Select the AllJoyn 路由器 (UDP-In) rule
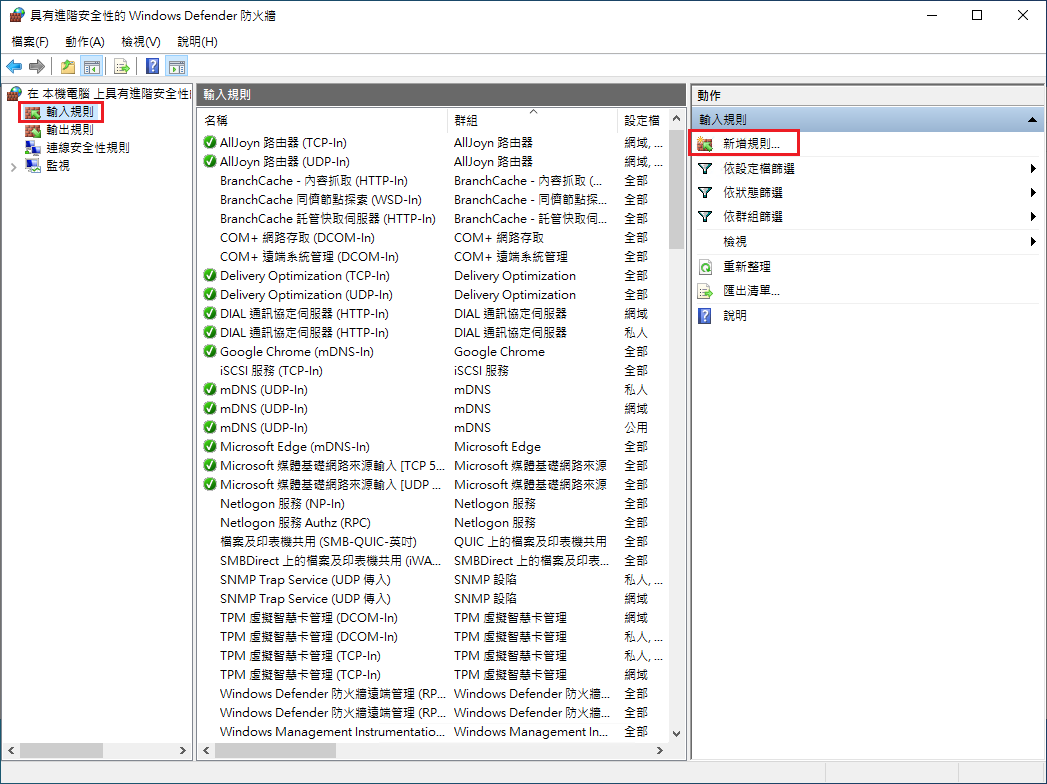The image size is (1047, 784). tap(433, 162)
